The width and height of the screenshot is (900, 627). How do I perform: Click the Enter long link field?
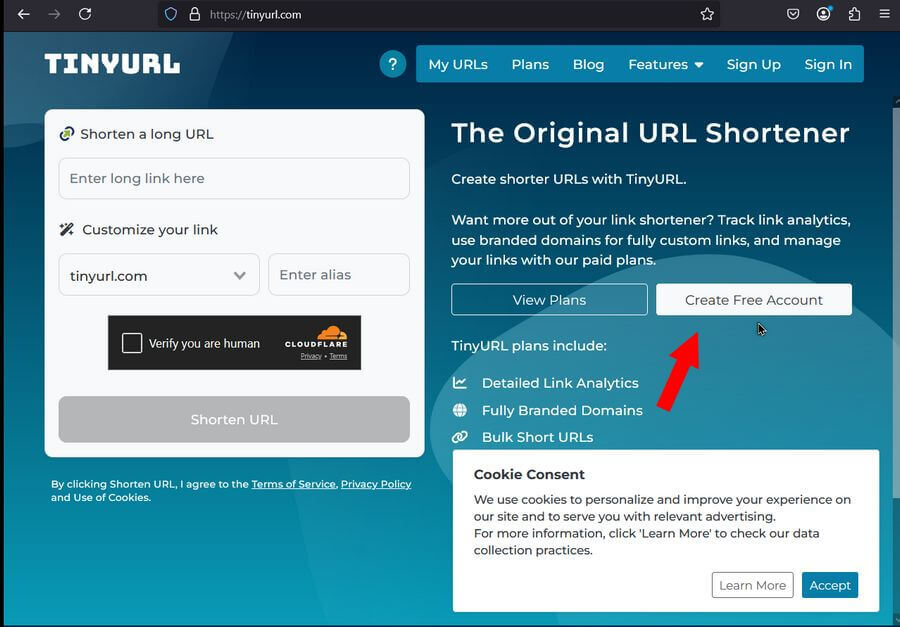[x=234, y=179]
